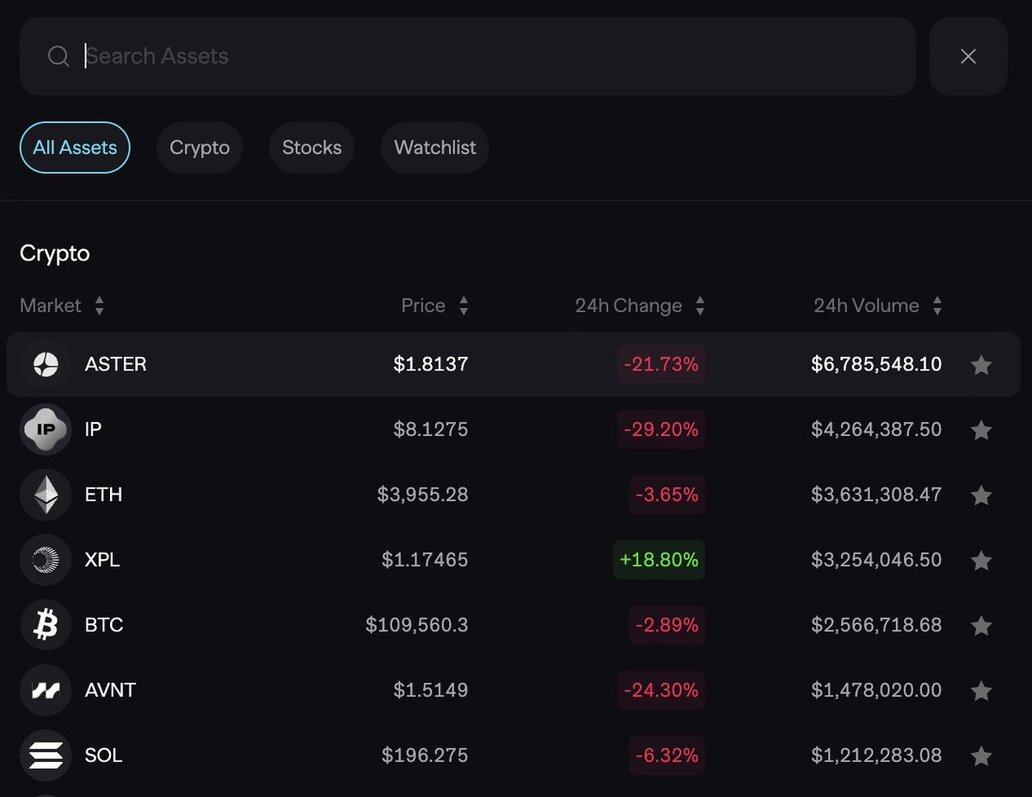Close the asset search panel
Image resolution: width=1032 pixels, height=797 pixels.
968,56
